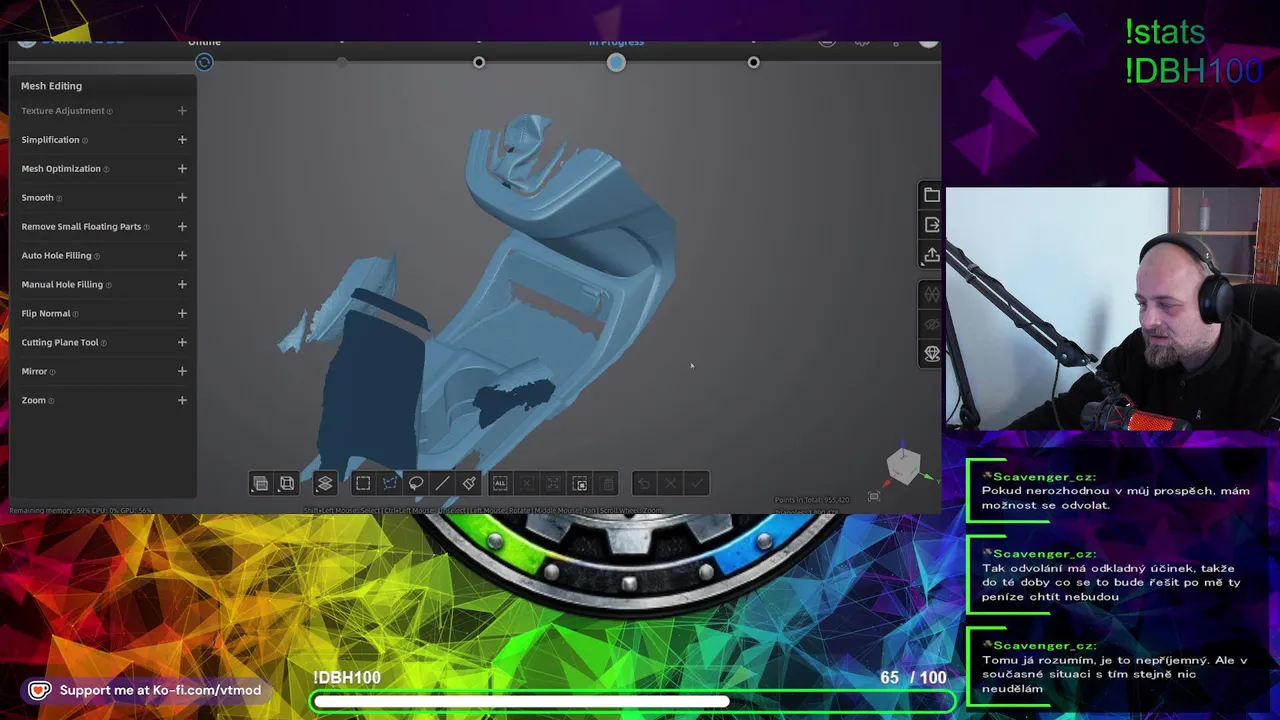Screen dimensions: 1280x720
Task: Click the invert selection icon
Action: point(553,484)
